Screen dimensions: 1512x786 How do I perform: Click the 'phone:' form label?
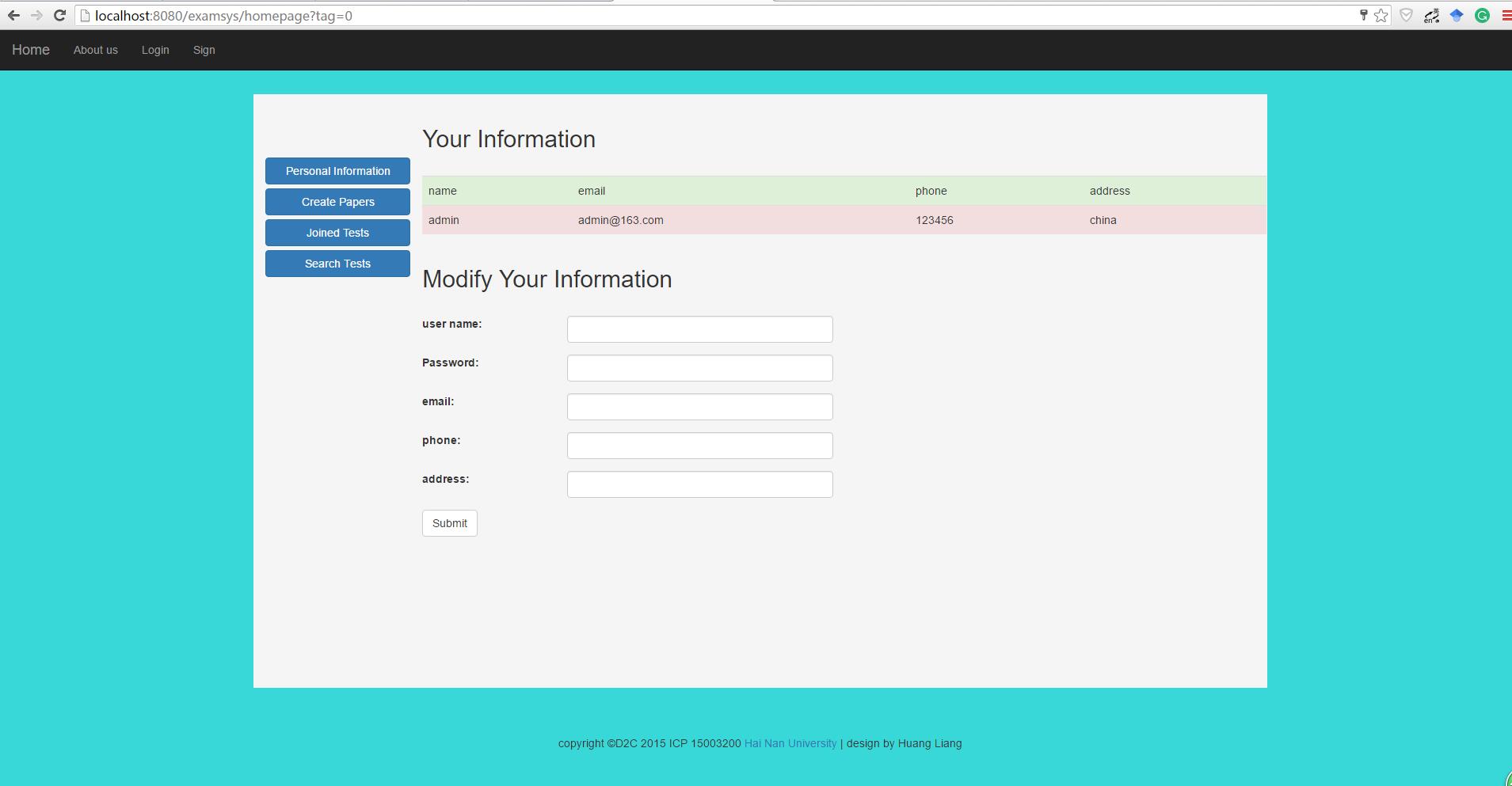pos(441,440)
